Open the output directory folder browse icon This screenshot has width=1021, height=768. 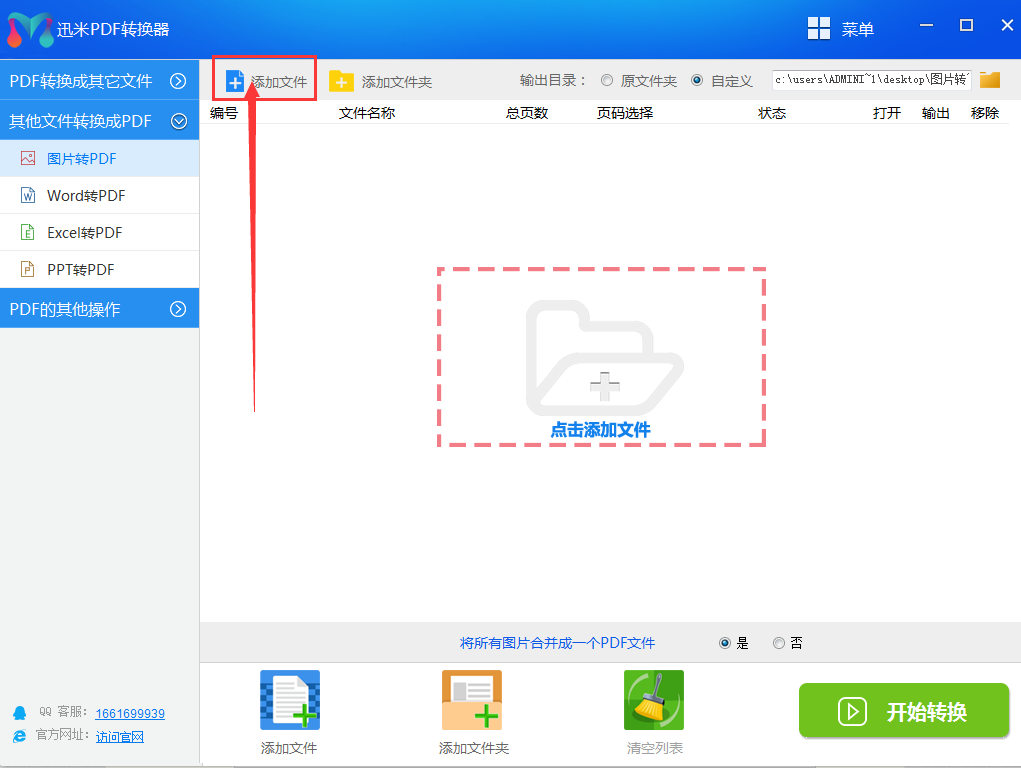[990, 80]
